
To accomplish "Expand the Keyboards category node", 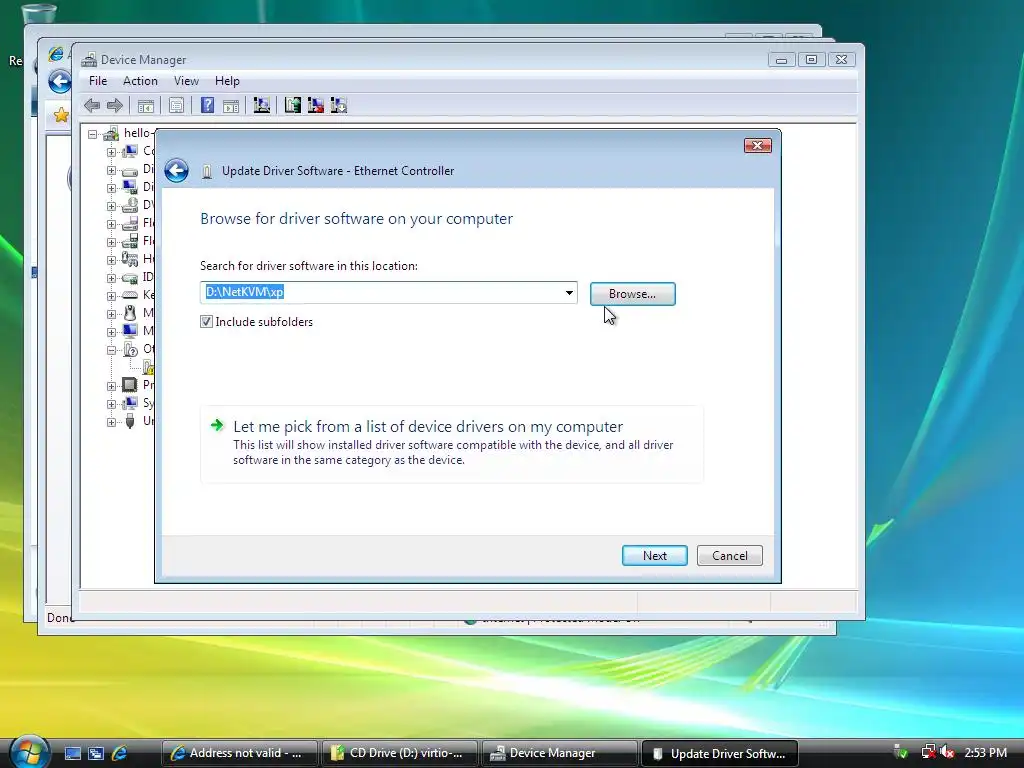I will pyautogui.click(x=111, y=296).
